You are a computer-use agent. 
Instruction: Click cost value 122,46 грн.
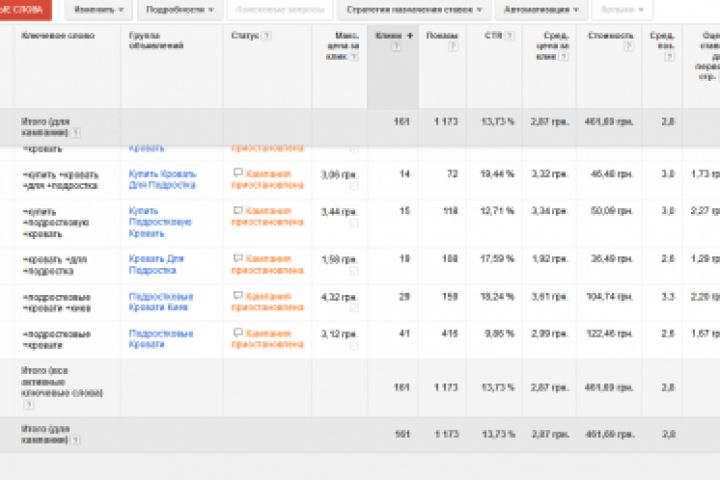click(610, 334)
